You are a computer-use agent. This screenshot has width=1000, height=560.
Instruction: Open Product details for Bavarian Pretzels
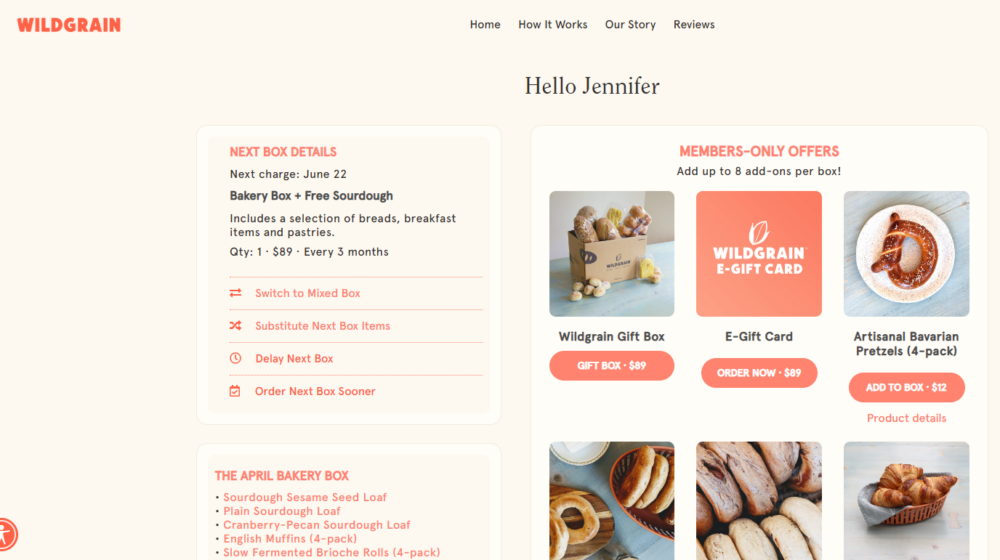906,418
